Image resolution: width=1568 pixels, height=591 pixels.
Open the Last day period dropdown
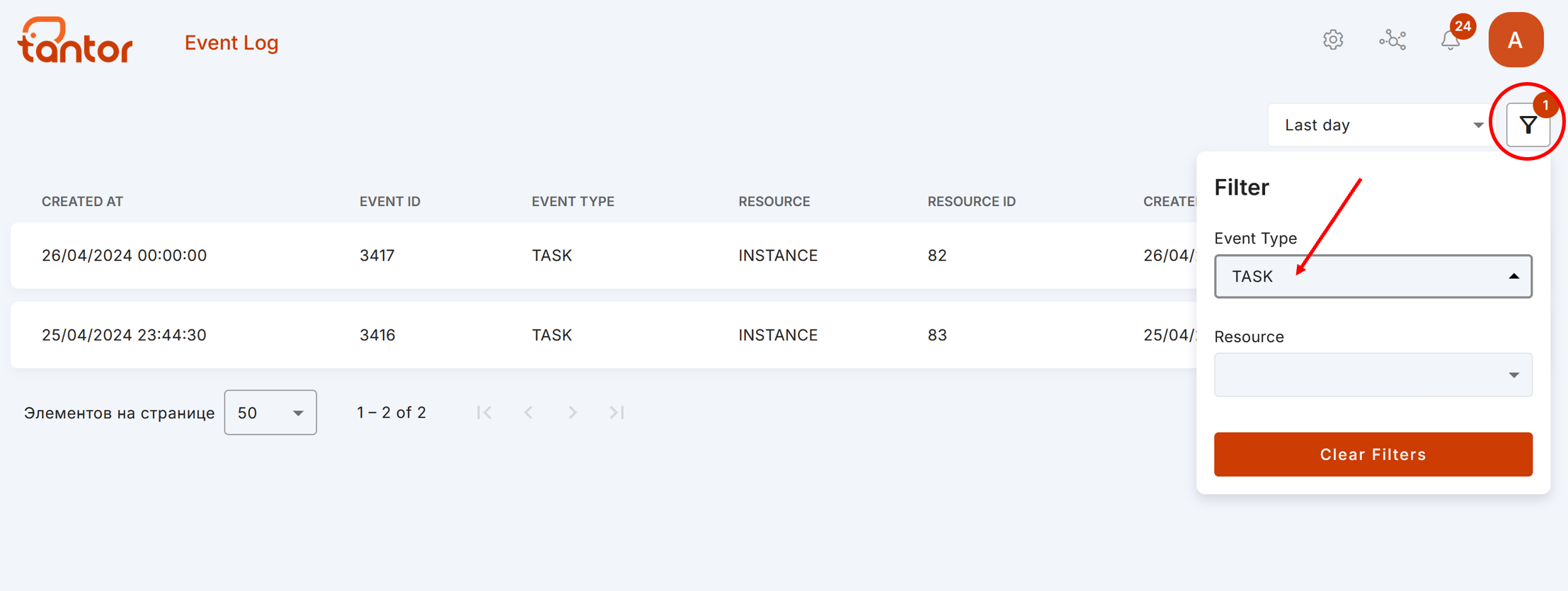click(1384, 125)
